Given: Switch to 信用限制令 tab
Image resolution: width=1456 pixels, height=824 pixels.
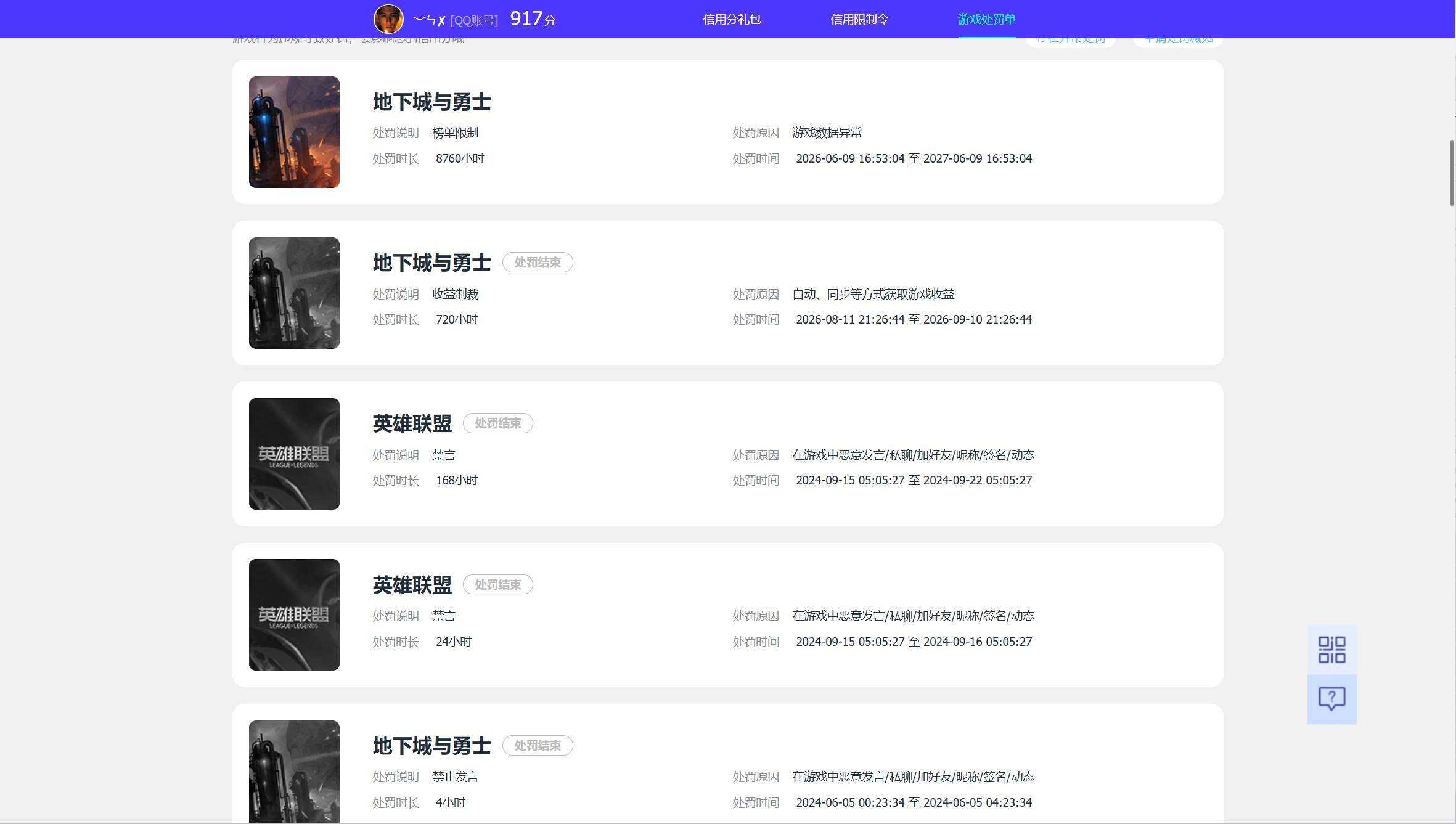Looking at the screenshot, I should (859, 19).
